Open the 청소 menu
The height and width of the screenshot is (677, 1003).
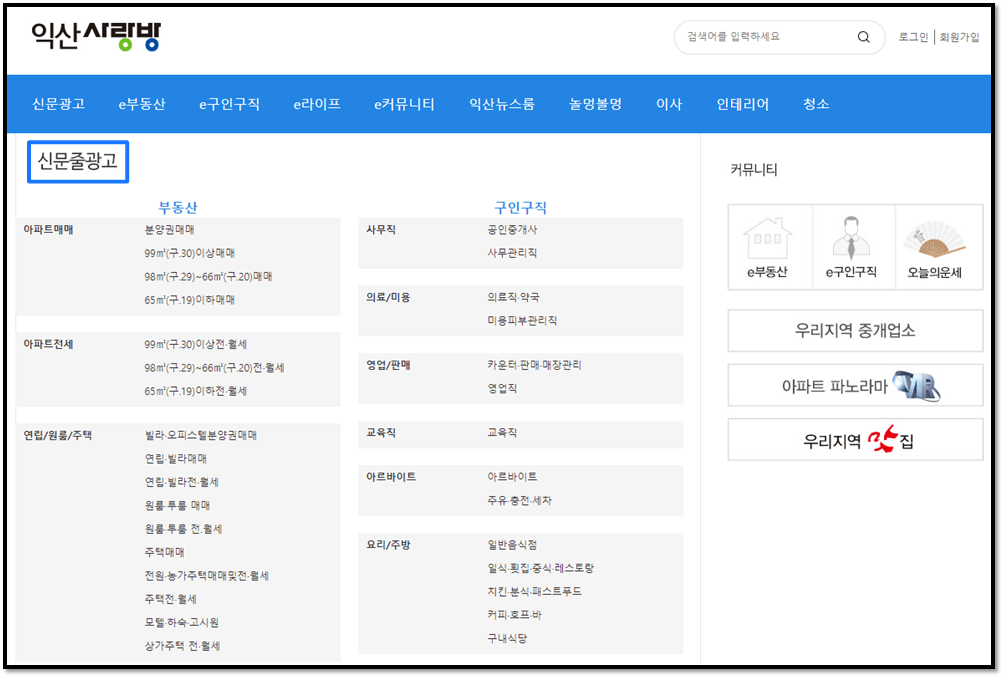point(816,104)
